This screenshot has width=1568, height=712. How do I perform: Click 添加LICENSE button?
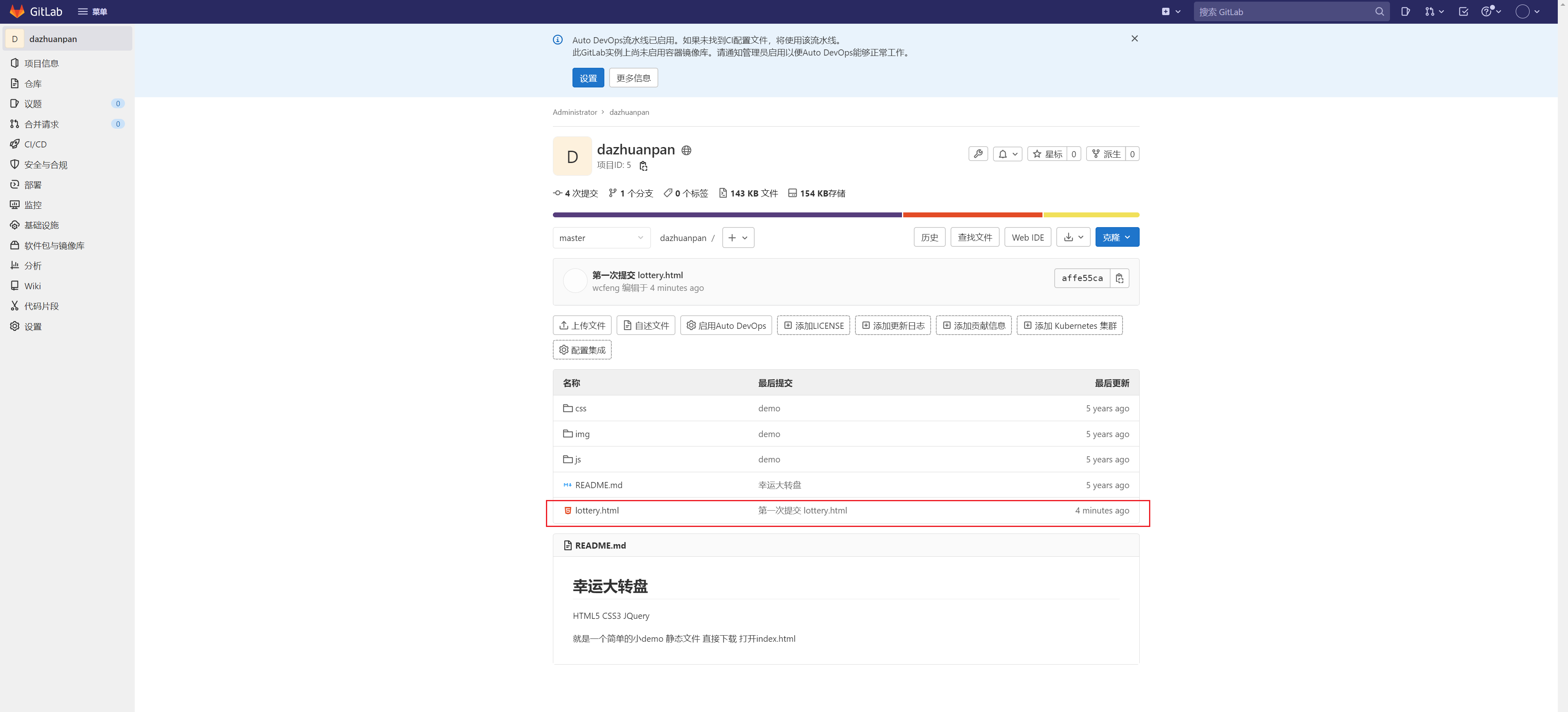pos(813,325)
